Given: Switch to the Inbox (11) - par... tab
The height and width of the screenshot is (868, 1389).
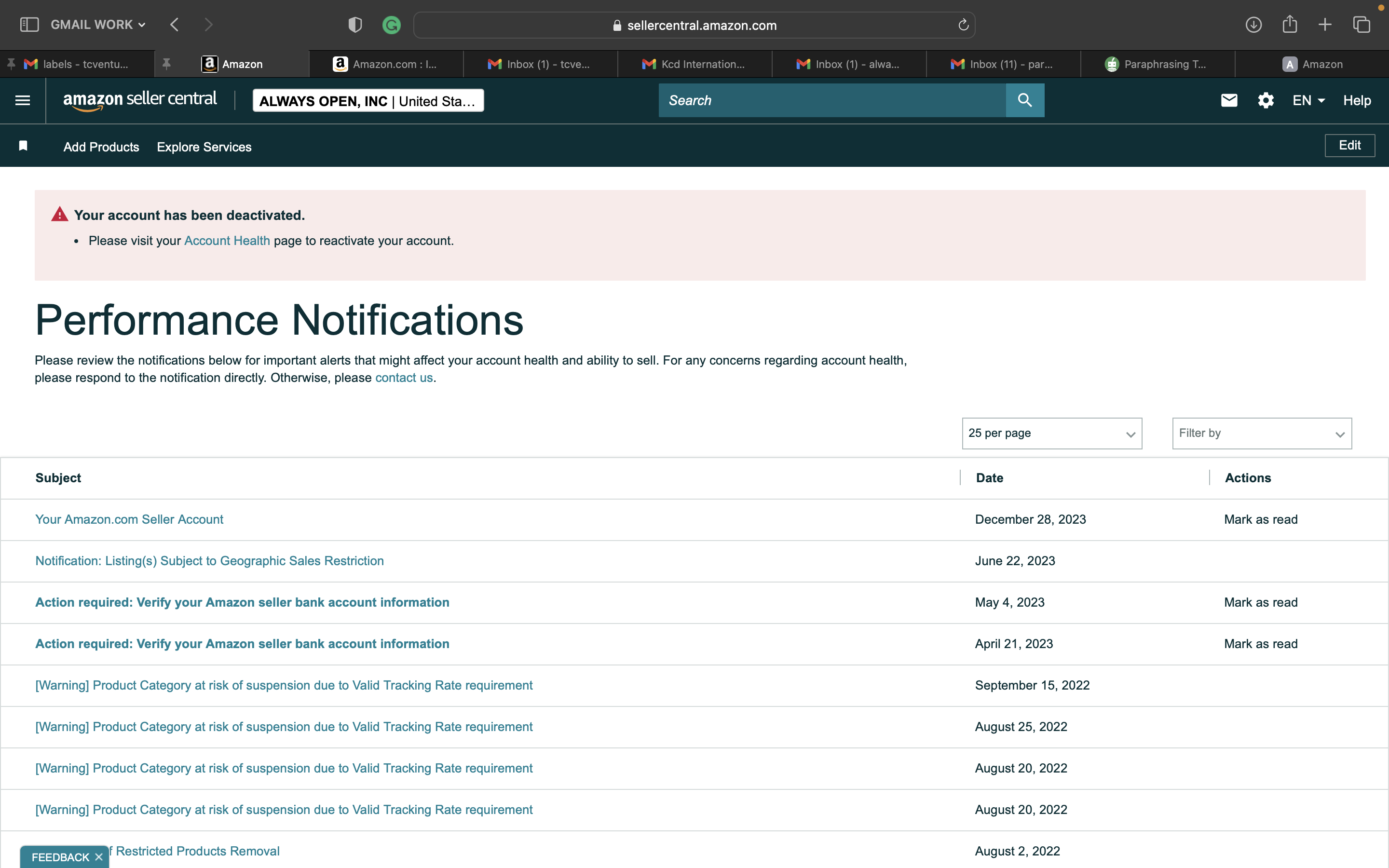Looking at the screenshot, I should pos(1003,64).
